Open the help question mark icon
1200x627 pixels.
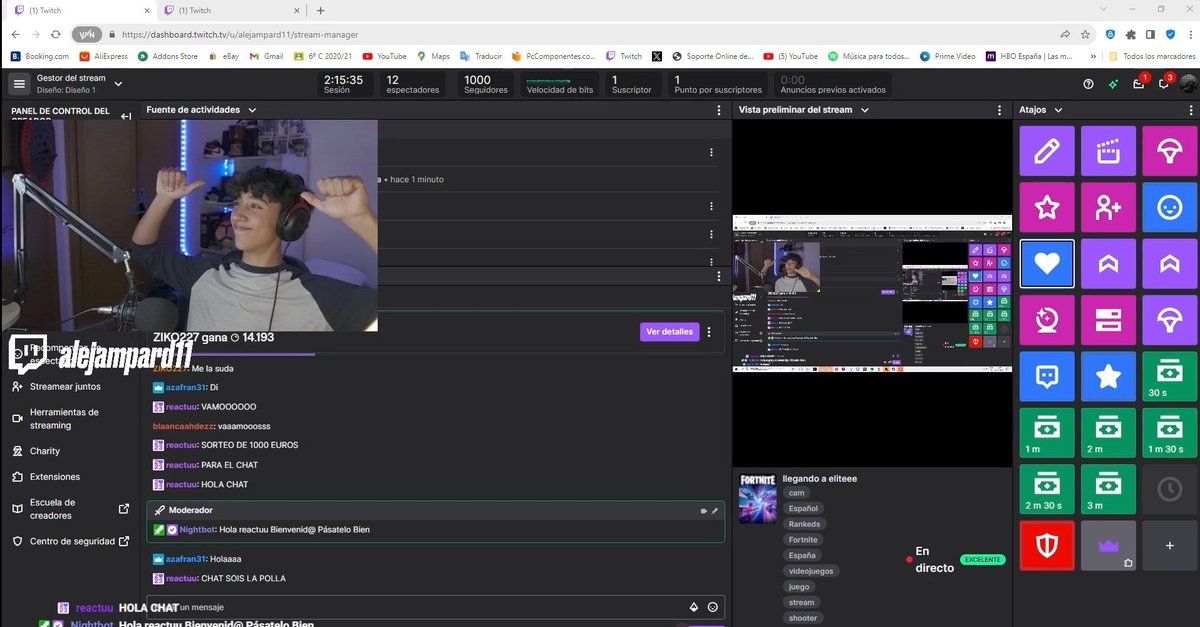tap(1089, 84)
